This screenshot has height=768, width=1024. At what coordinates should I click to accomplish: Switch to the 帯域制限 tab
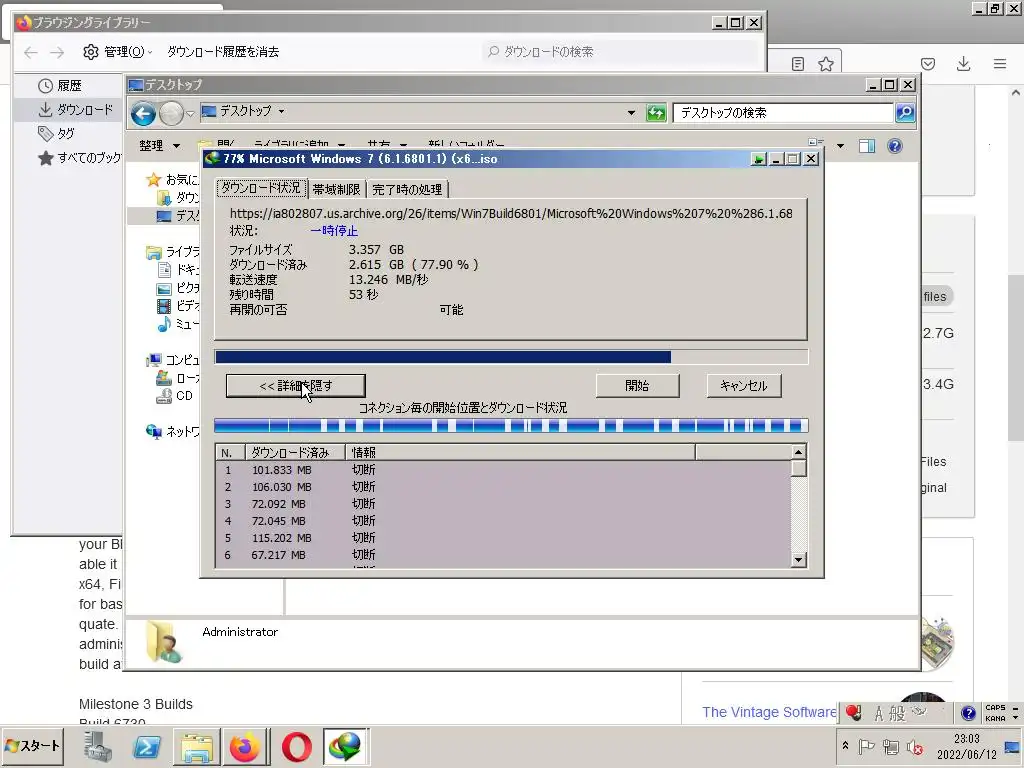point(336,189)
